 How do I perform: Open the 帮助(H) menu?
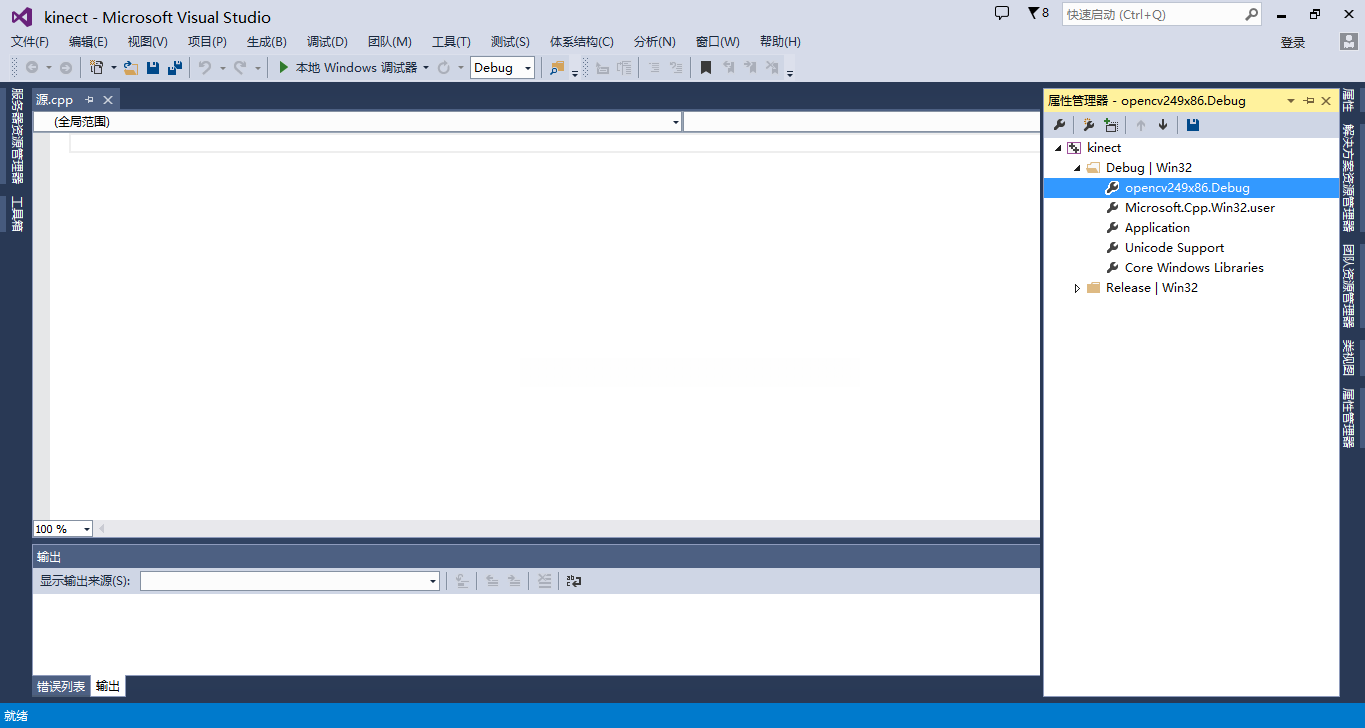780,42
